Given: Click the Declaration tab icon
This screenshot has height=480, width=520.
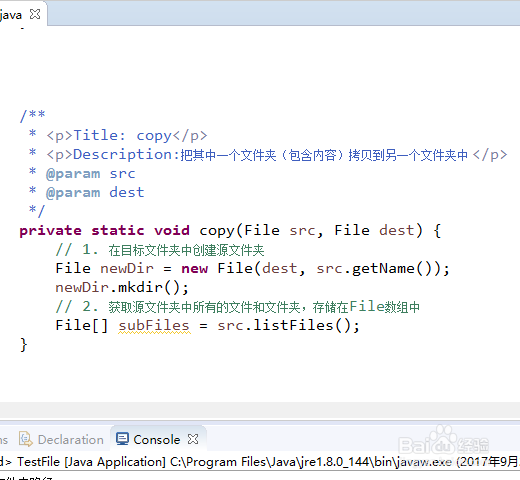Looking at the screenshot, I should coord(26,439).
